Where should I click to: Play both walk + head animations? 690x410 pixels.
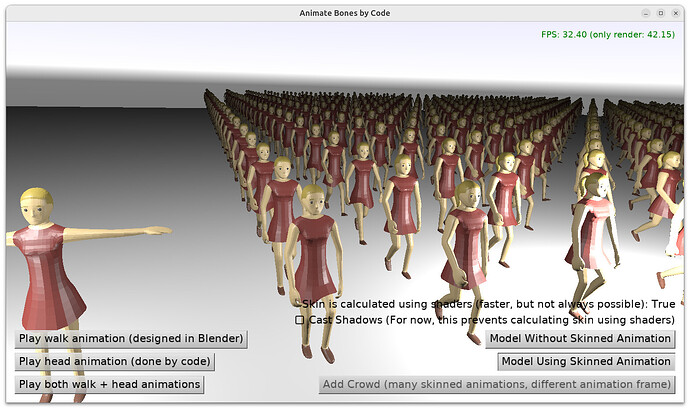coord(109,384)
